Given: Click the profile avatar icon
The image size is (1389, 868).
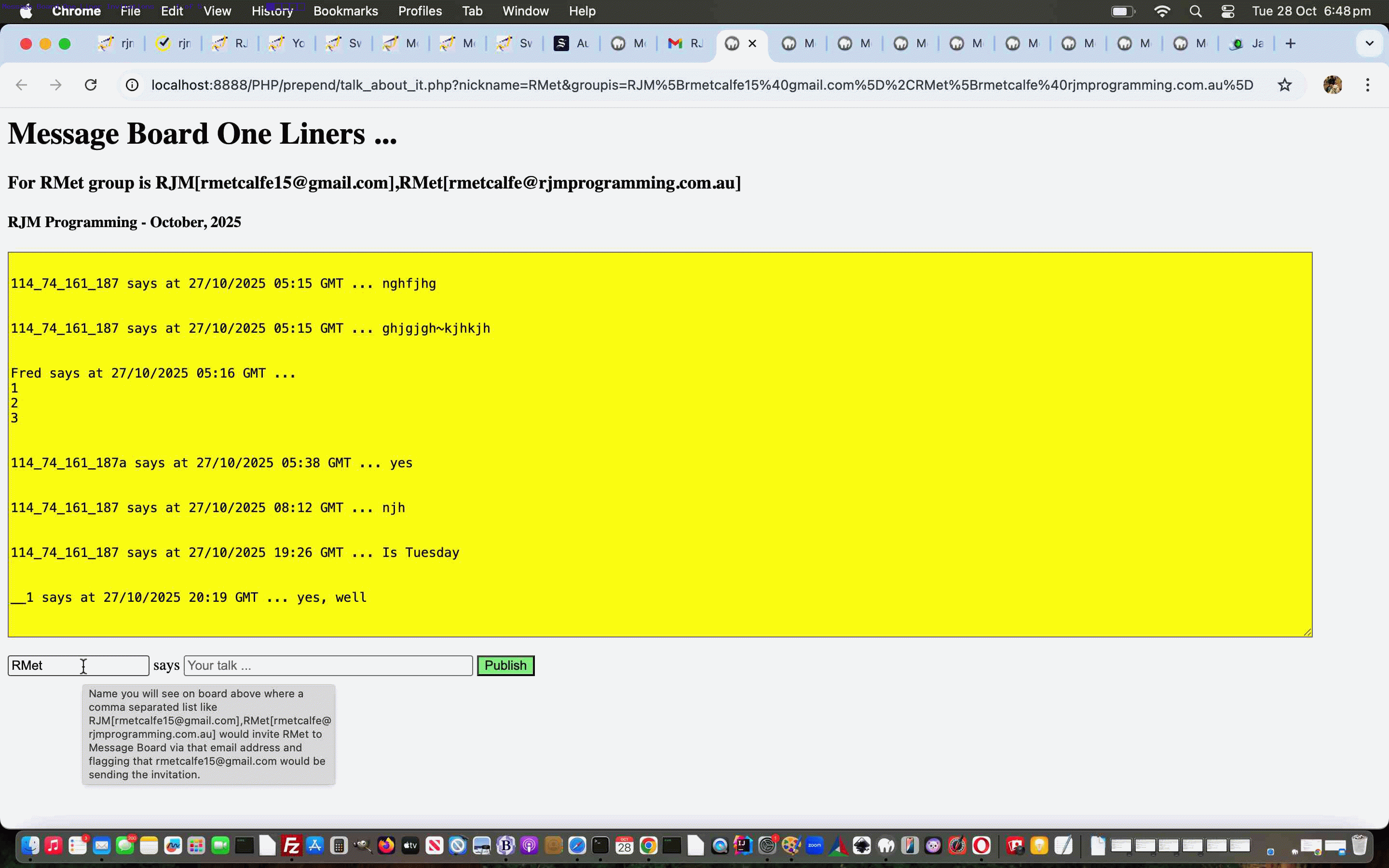Looking at the screenshot, I should 1332,85.
